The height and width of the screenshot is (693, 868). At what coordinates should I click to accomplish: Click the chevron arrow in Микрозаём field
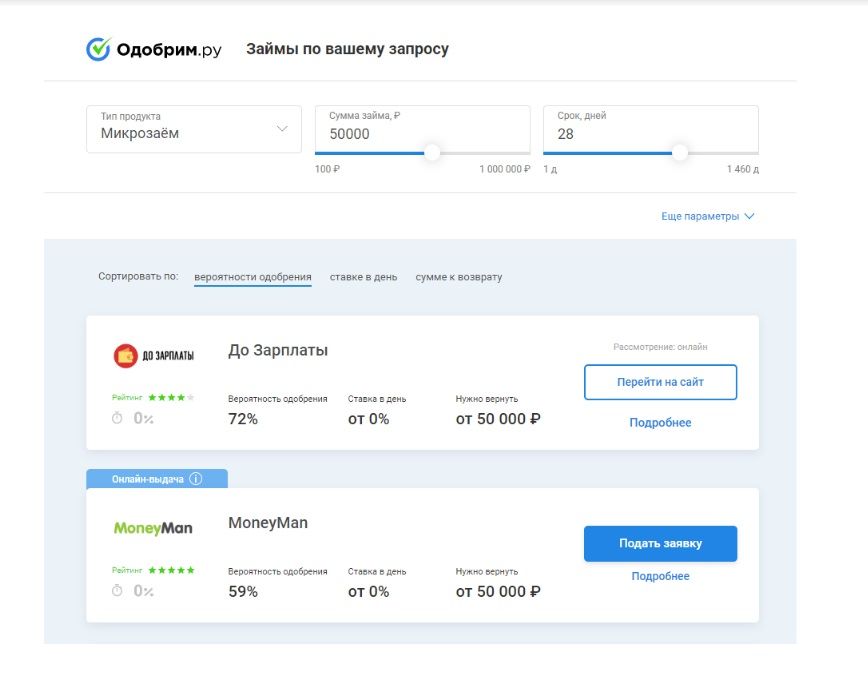(x=282, y=129)
